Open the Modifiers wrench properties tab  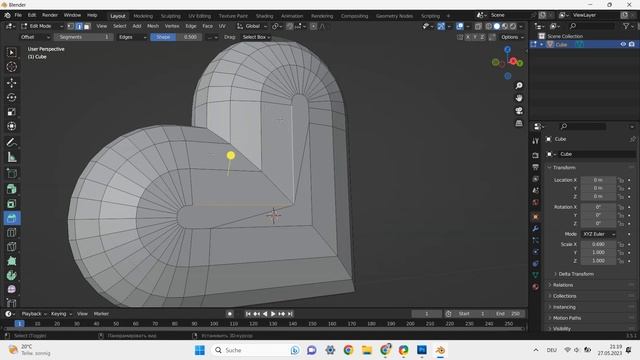[536, 229]
